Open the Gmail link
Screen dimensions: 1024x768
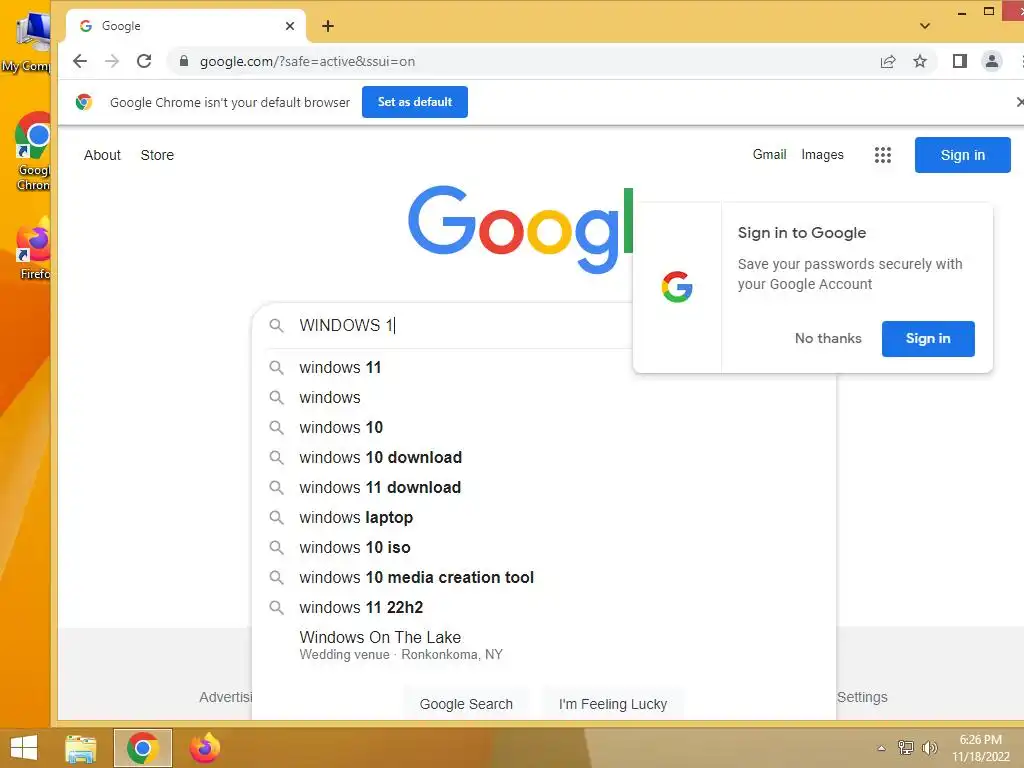click(769, 154)
